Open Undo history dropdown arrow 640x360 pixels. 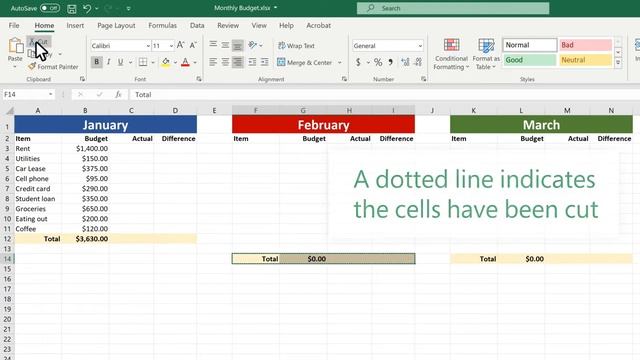click(97, 8)
